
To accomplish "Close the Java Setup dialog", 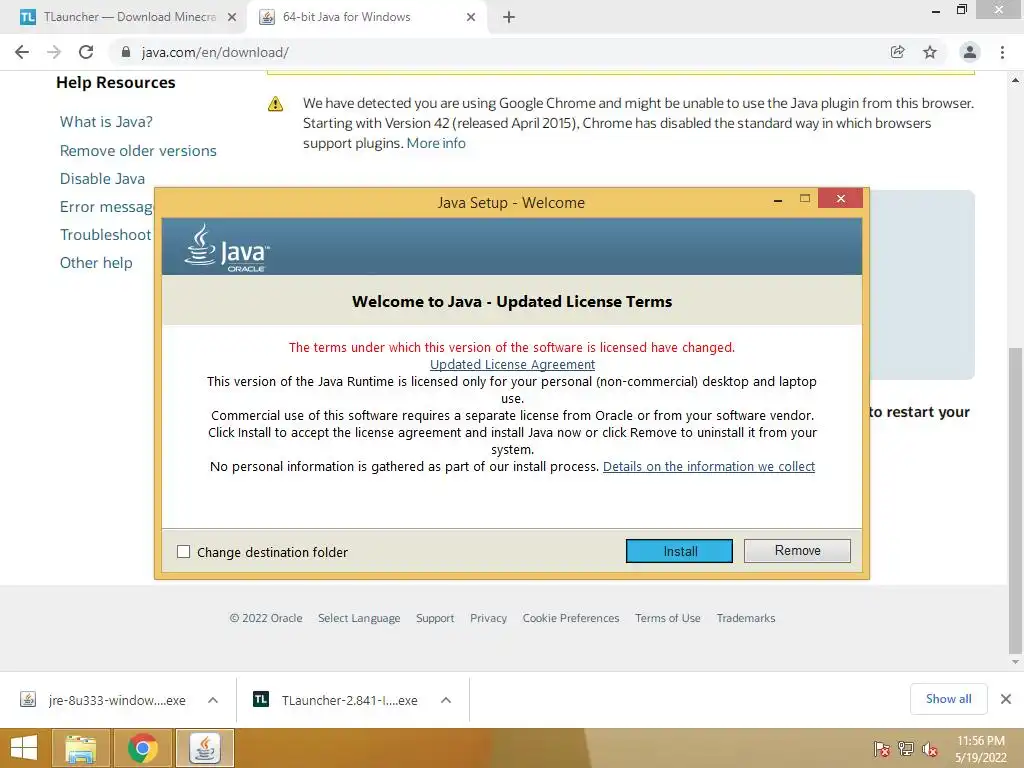I will [x=840, y=198].
